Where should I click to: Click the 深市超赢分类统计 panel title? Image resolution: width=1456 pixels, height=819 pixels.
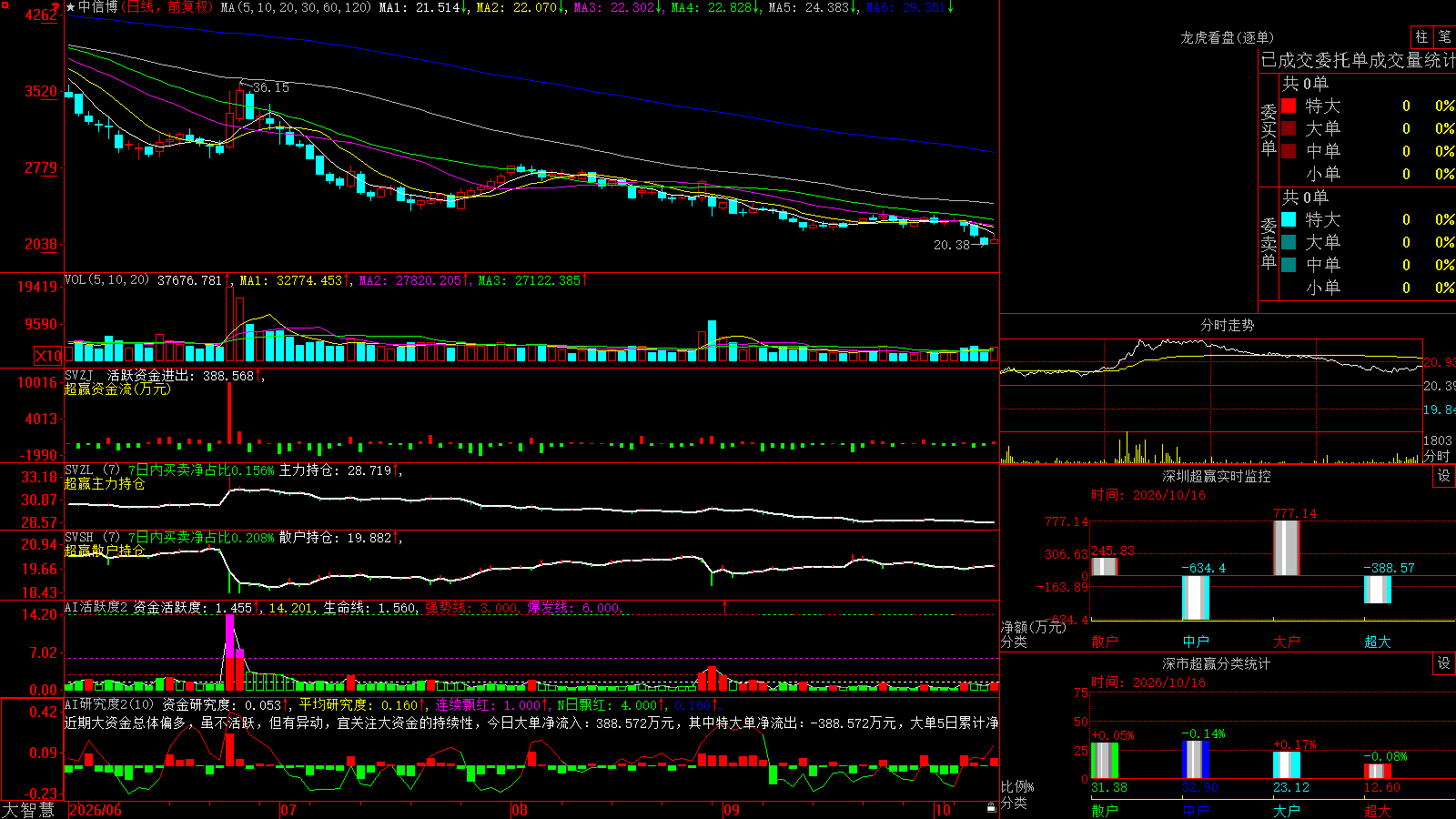[x=1217, y=663]
